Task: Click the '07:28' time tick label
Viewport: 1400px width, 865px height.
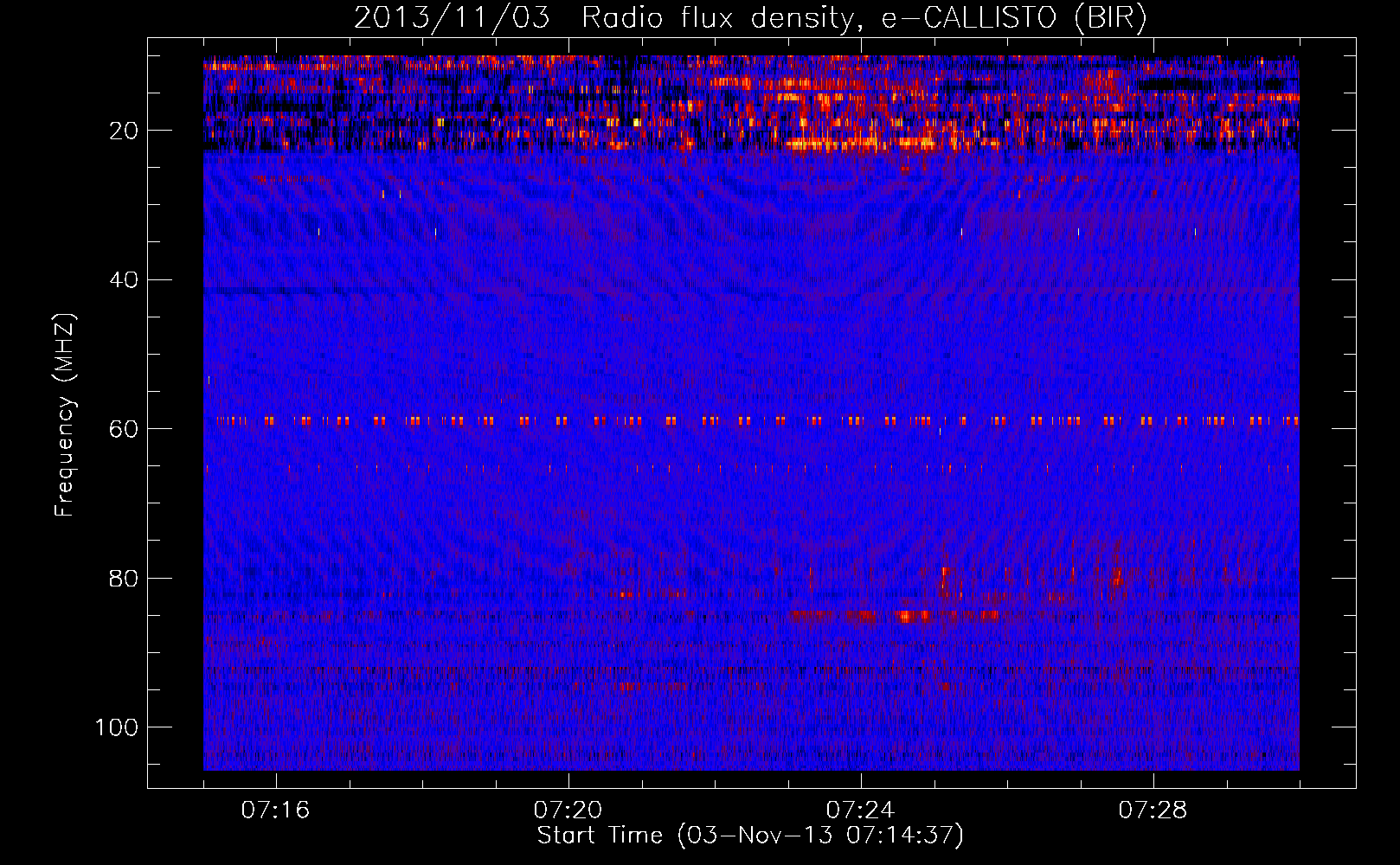Action: [x=1153, y=811]
